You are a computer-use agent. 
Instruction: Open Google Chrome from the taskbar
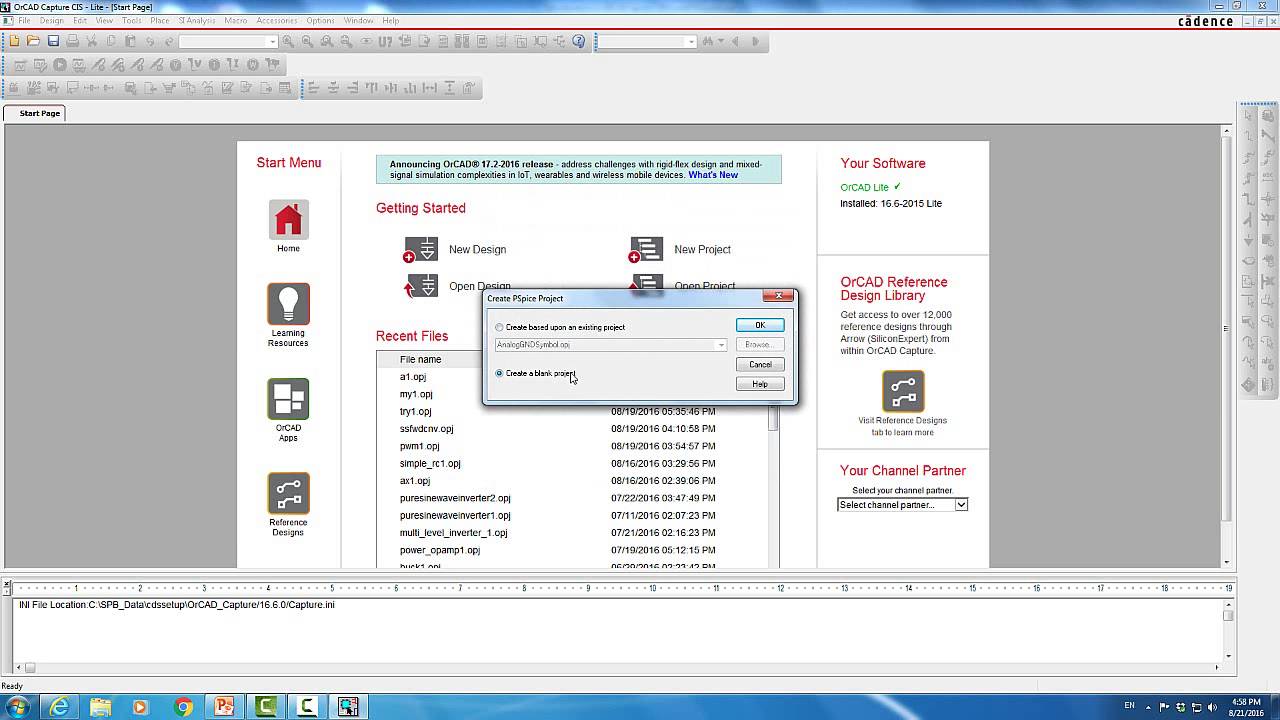(183, 707)
